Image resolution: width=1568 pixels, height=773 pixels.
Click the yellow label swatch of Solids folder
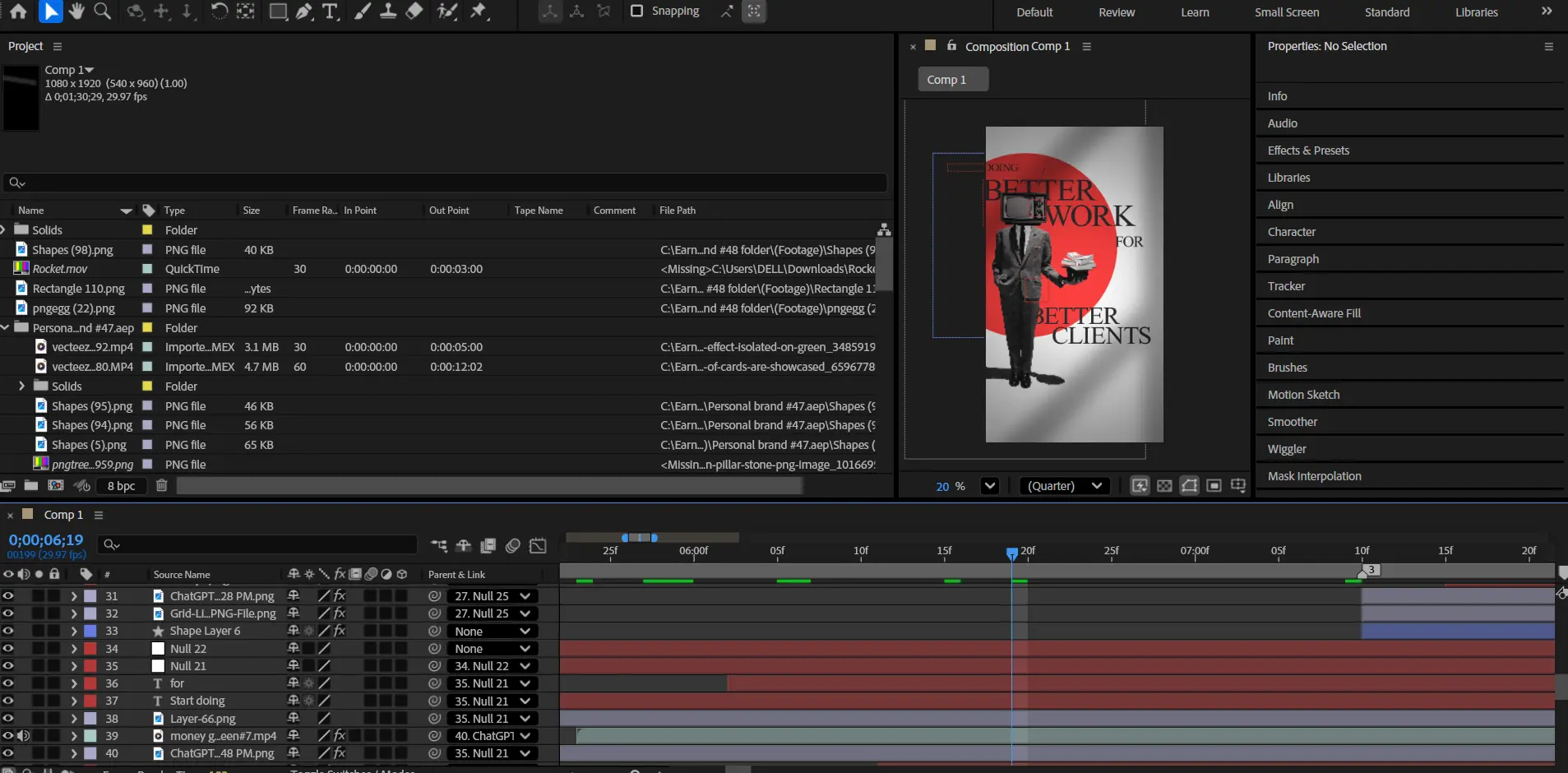147,230
